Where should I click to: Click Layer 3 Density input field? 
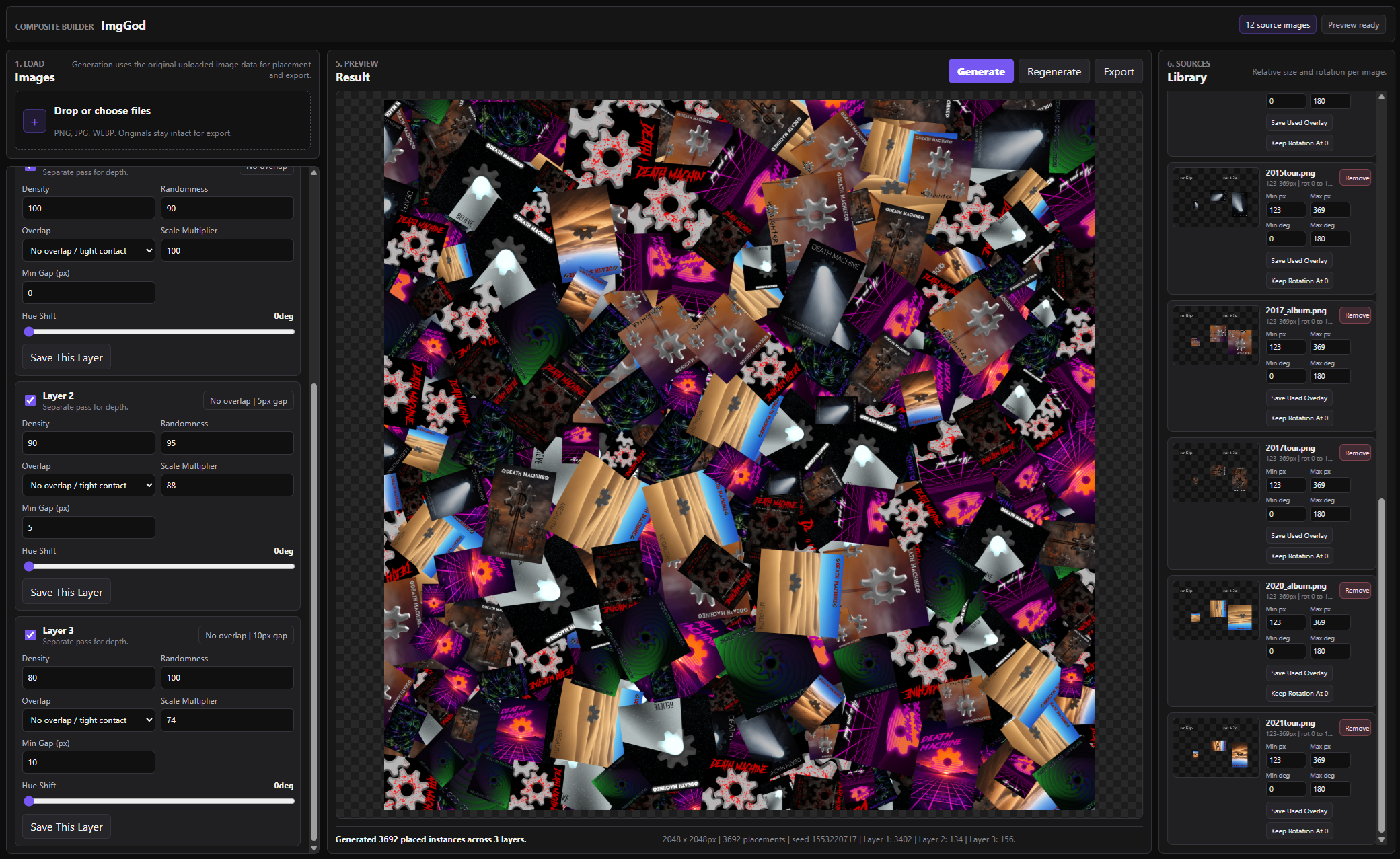[89, 678]
